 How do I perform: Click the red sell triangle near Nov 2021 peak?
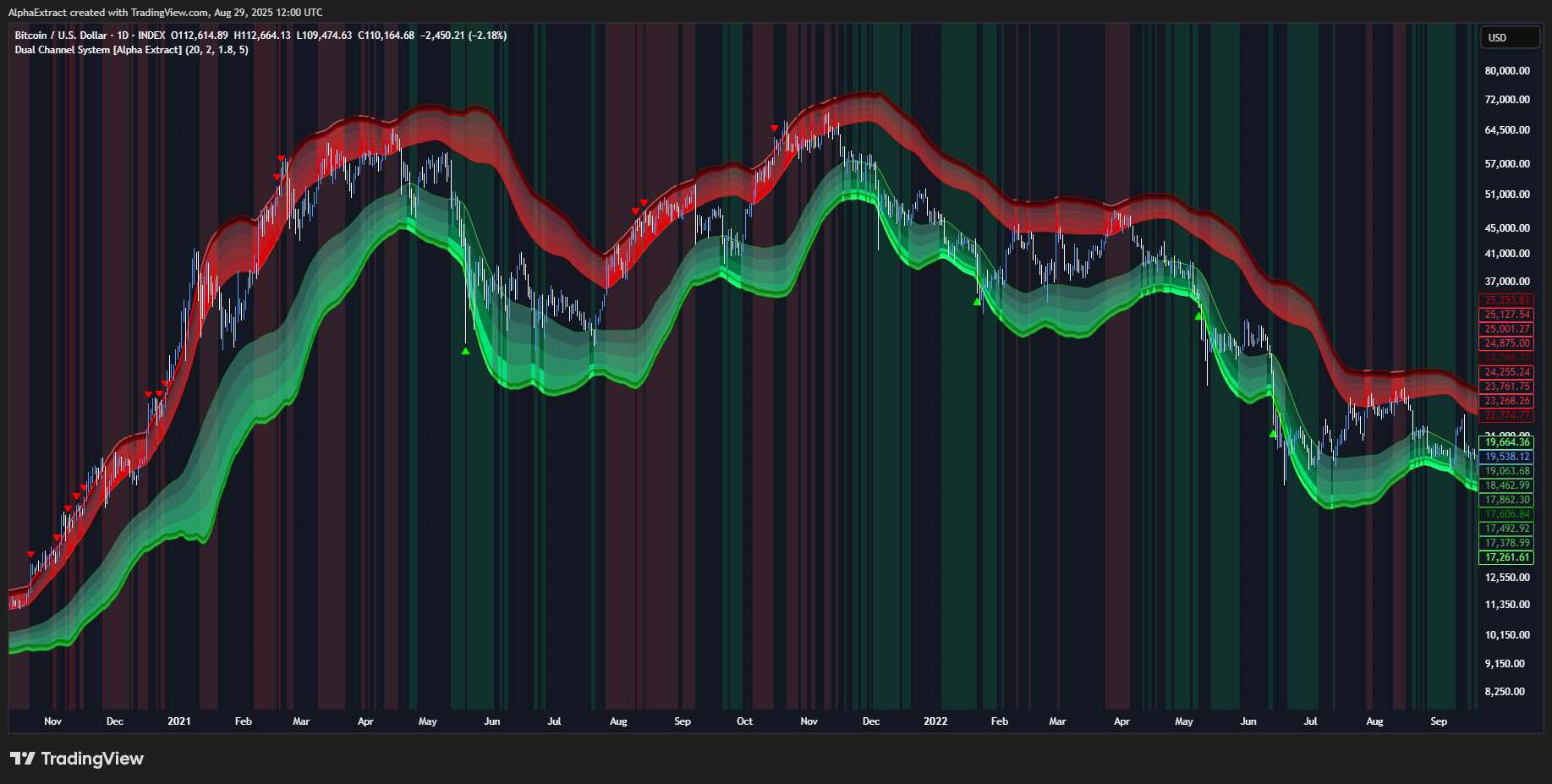coord(774,129)
